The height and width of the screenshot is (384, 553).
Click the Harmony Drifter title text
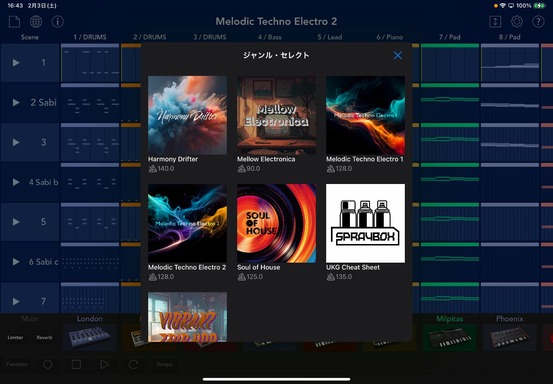coord(173,159)
